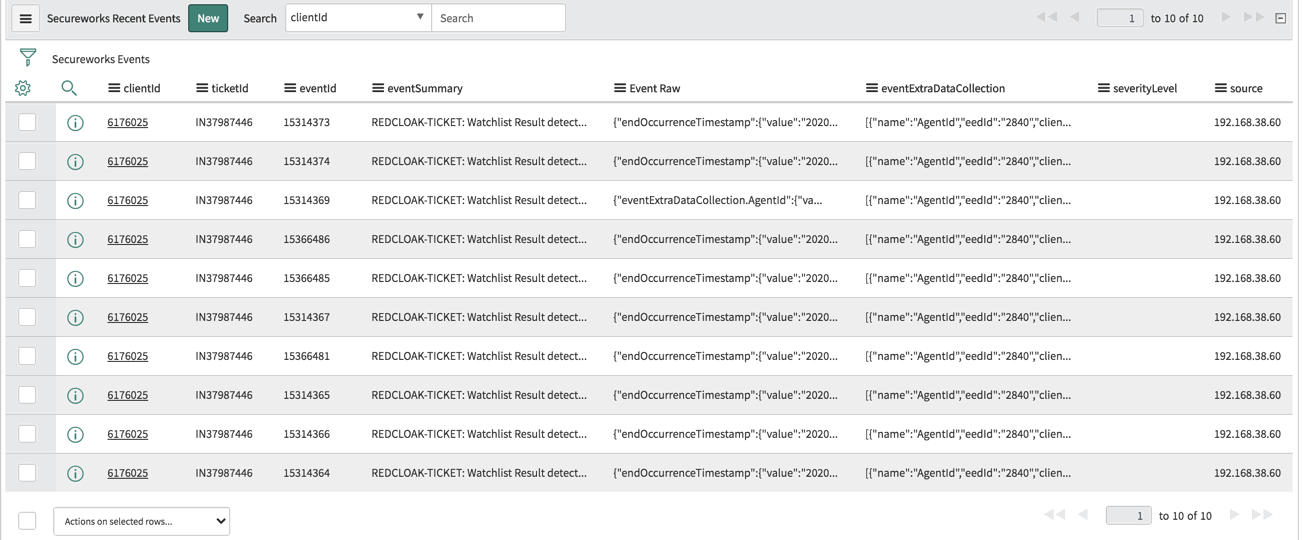Open source column options menu icon
The image size is (1303, 540).
click(1221, 88)
